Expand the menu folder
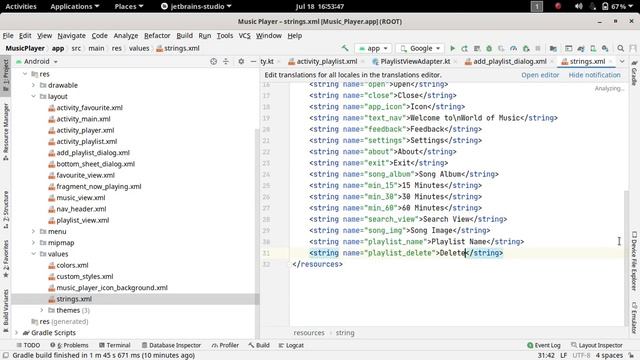 33,231
